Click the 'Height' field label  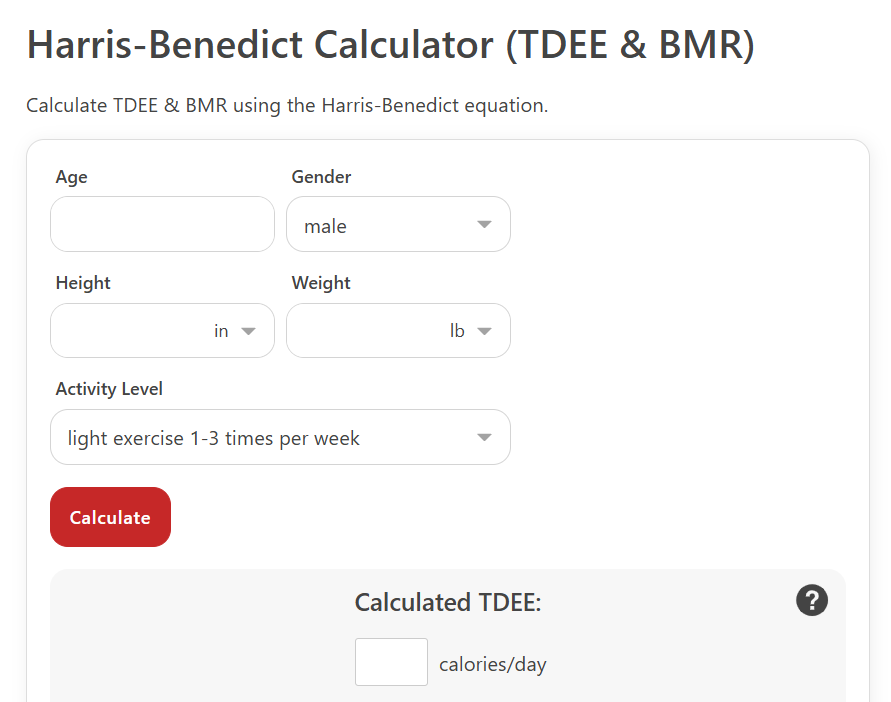tap(83, 283)
